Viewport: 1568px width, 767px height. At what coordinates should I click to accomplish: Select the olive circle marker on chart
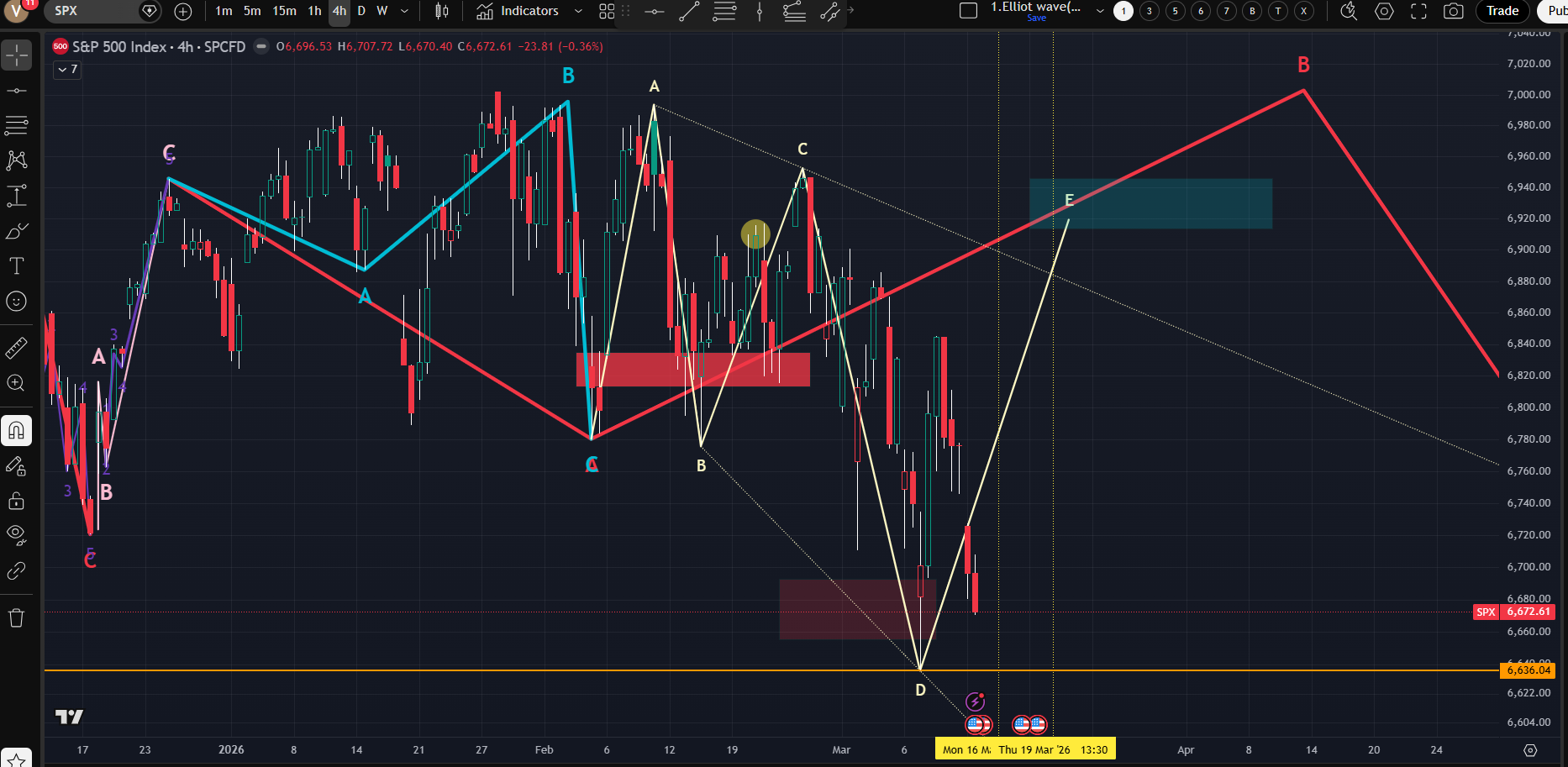pos(755,234)
